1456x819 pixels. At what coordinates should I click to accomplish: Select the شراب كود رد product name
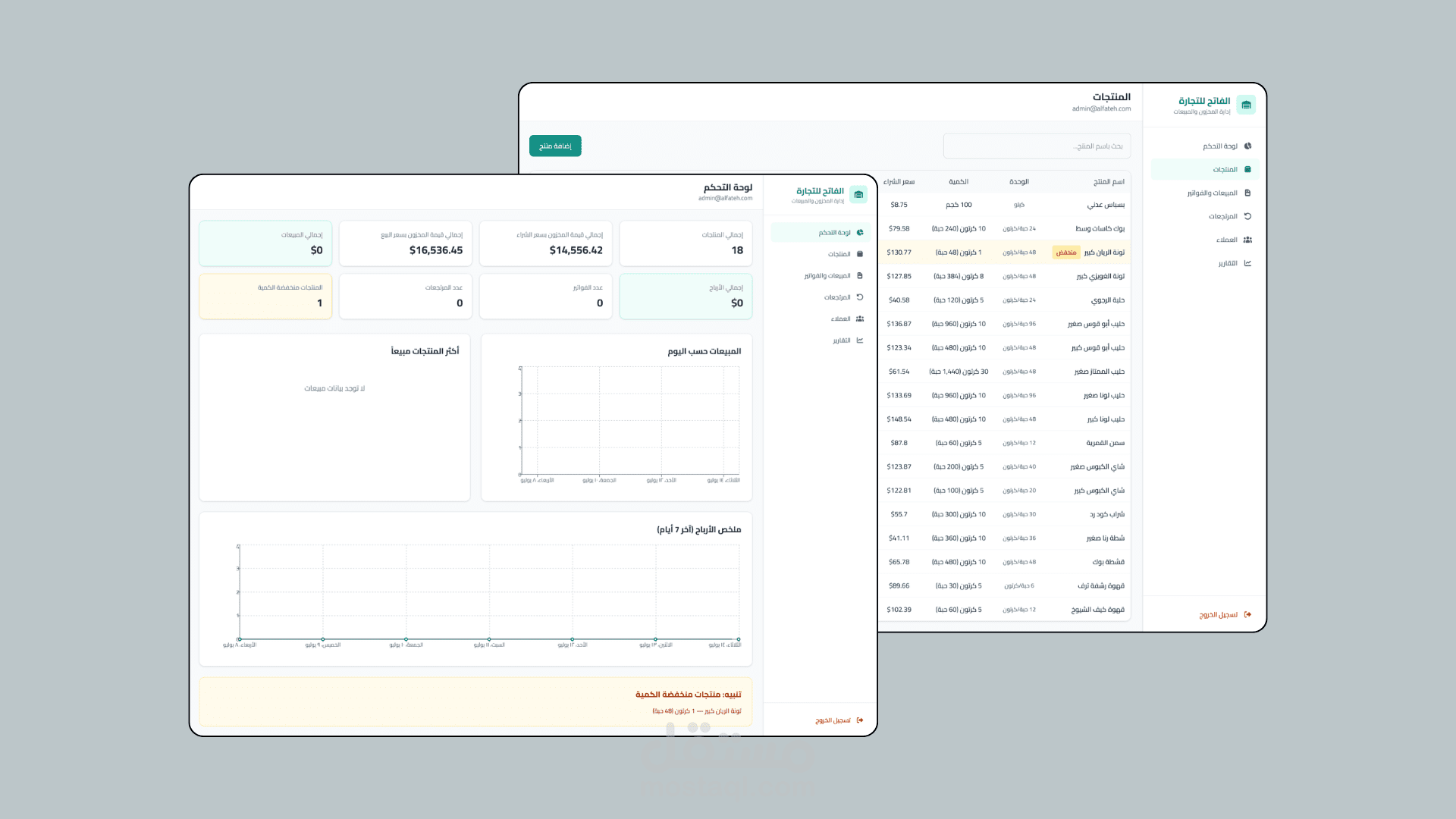click(x=1107, y=514)
